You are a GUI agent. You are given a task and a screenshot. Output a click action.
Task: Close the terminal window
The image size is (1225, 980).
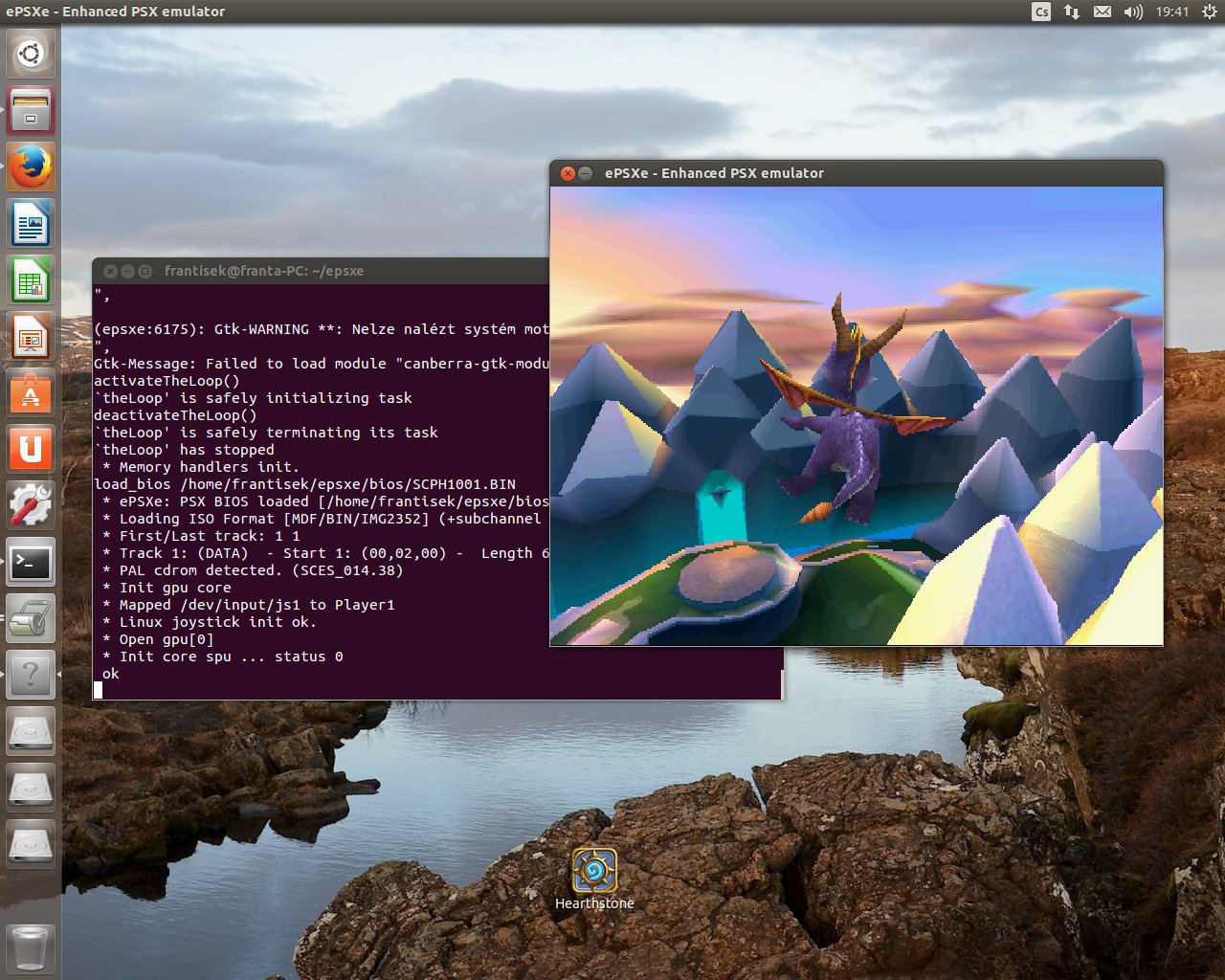point(110,271)
